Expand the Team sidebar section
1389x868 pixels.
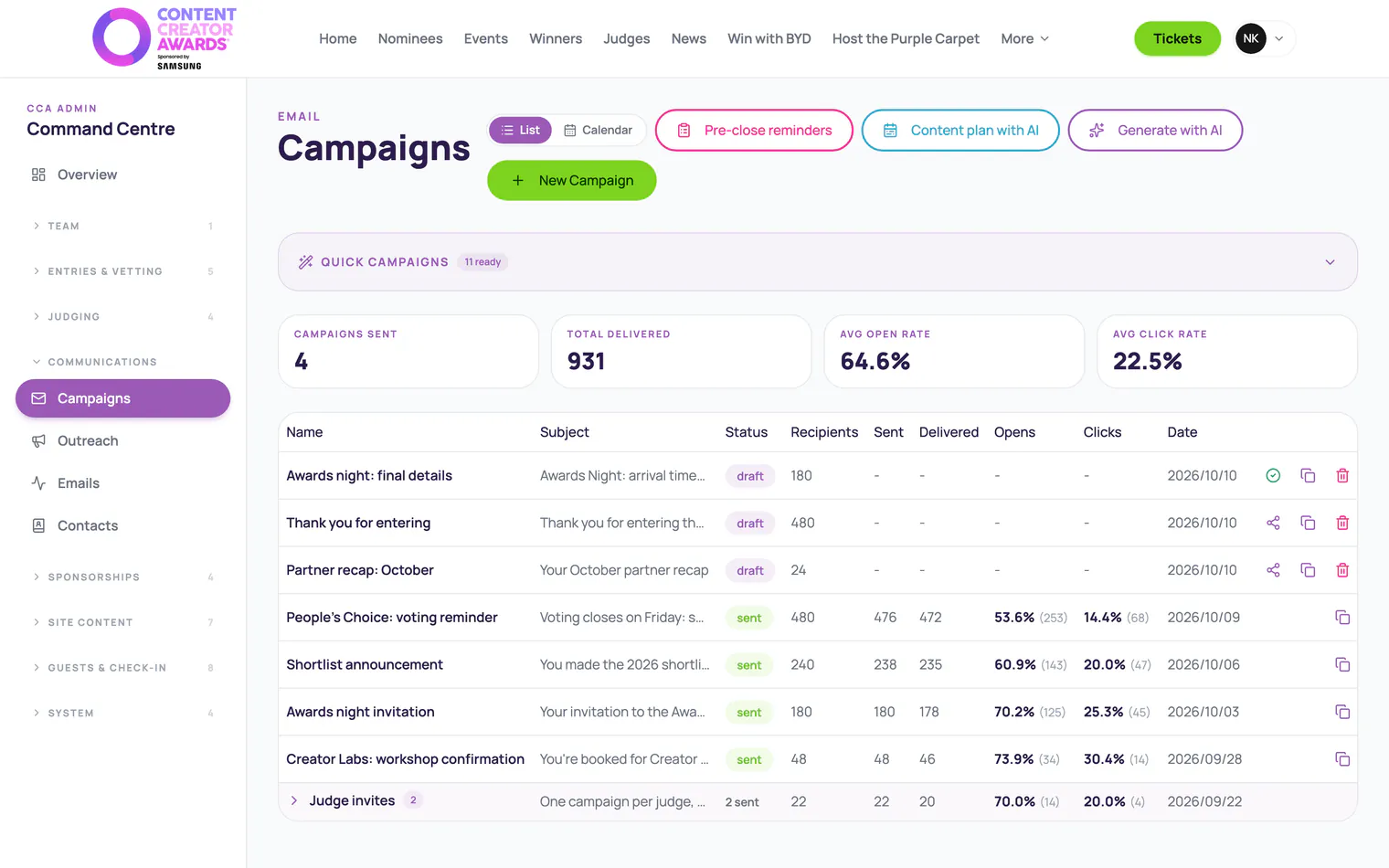point(122,226)
